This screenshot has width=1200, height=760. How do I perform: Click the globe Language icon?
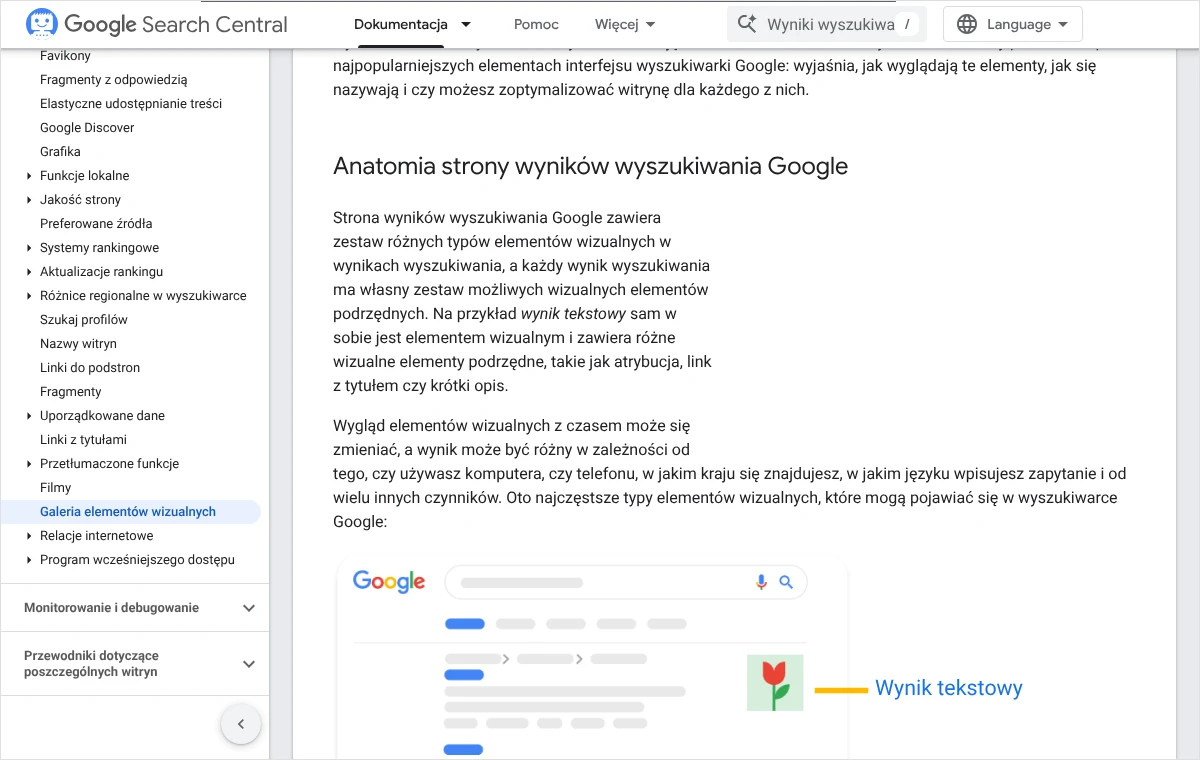click(x=966, y=24)
